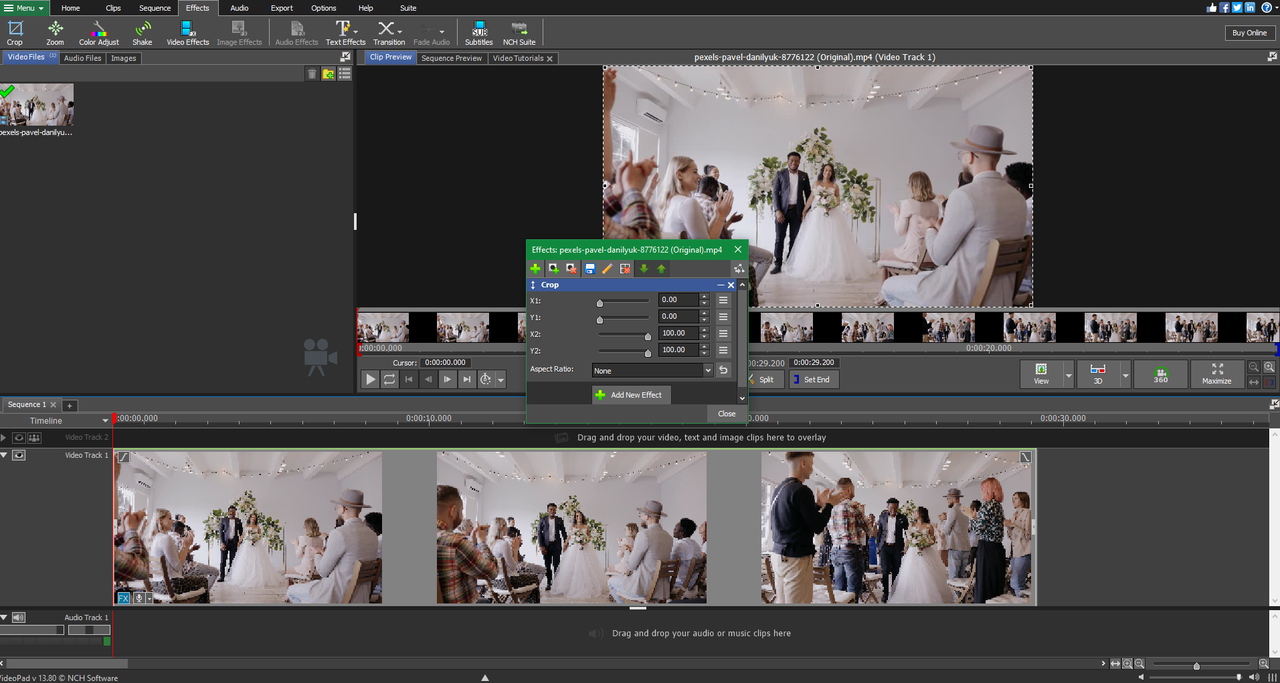This screenshot has width=1280, height=683.
Task: Open the View button dropdown arrow
Action: 1068,377
